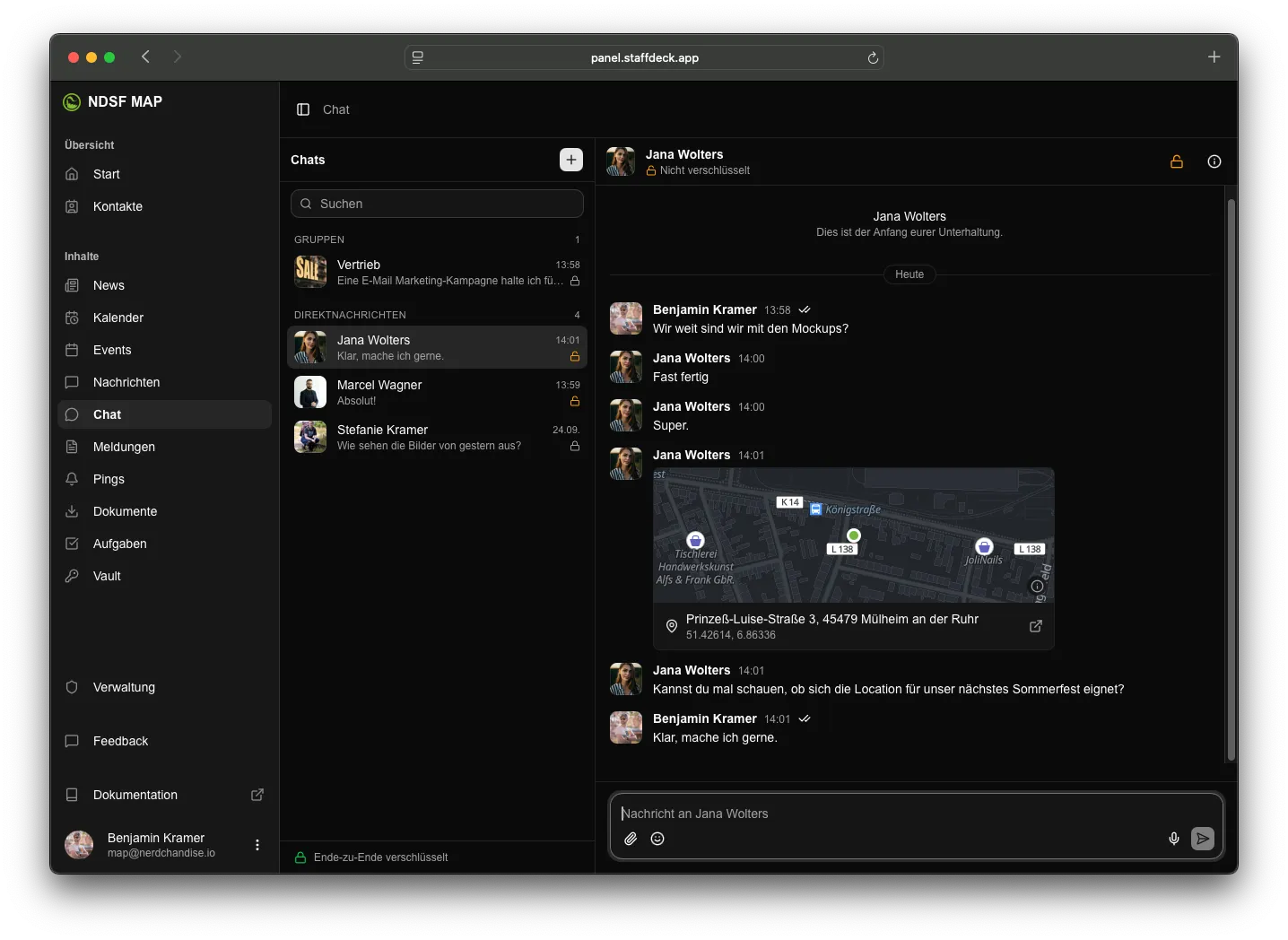The height and width of the screenshot is (940, 1288).
Task: Go back in browser history
Action: pyautogui.click(x=145, y=57)
